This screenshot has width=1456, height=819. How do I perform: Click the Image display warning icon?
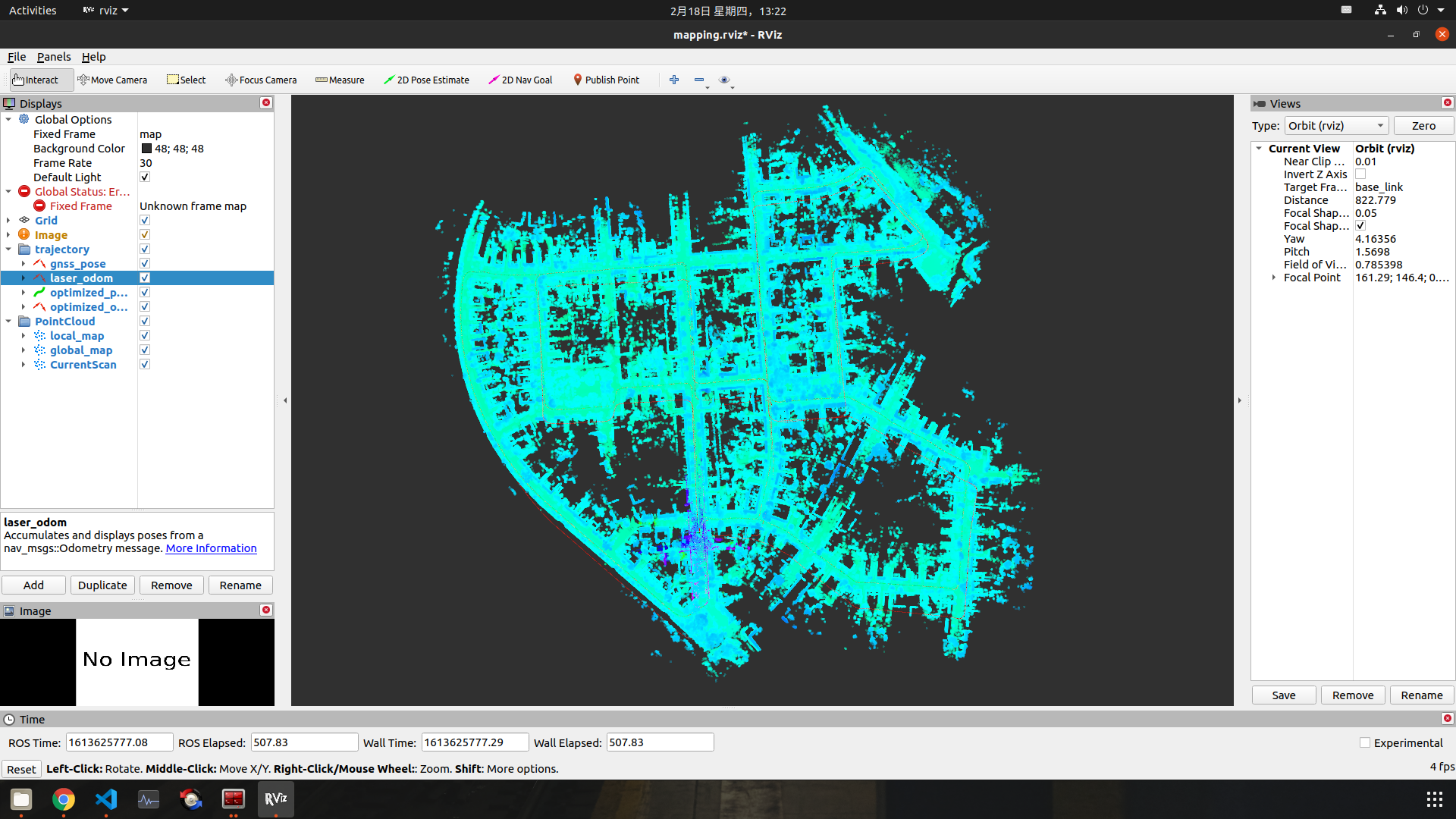point(24,234)
